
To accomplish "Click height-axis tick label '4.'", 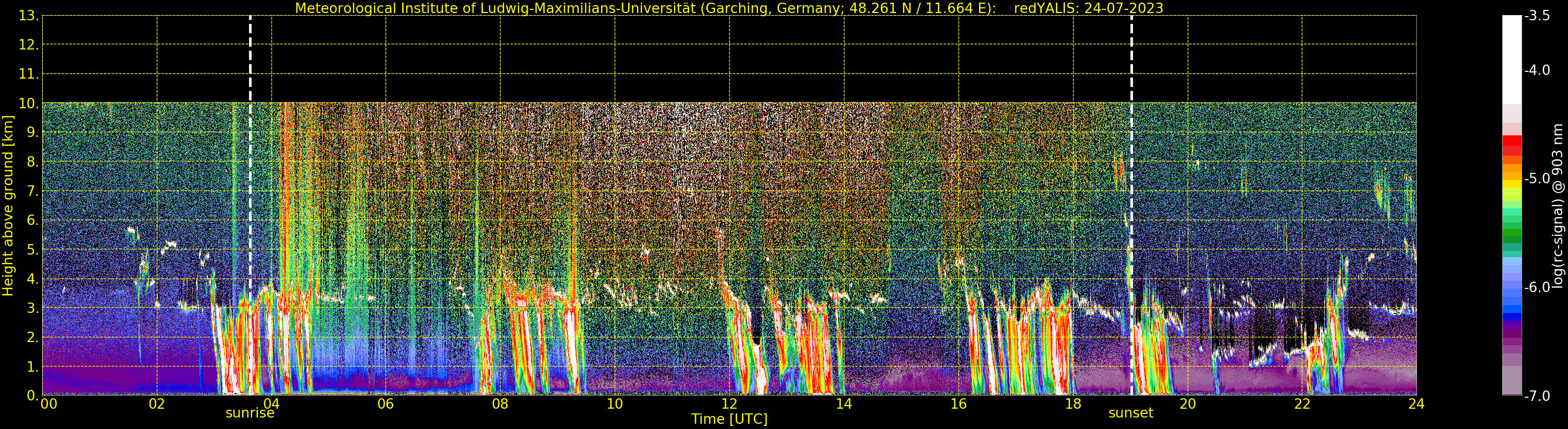I will [x=33, y=279].
